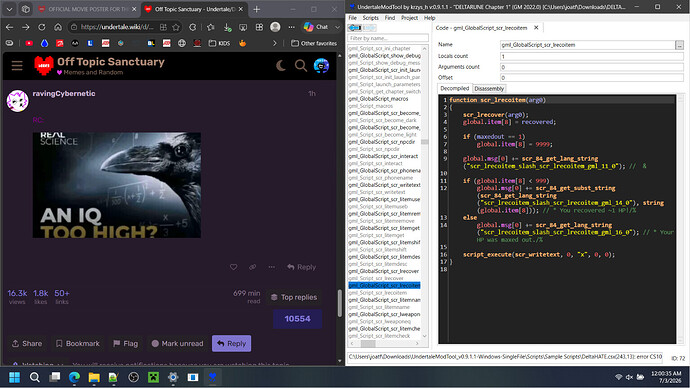690x388 pixels.
Task: Like the post with the heart icon
Action: [234, 267]
